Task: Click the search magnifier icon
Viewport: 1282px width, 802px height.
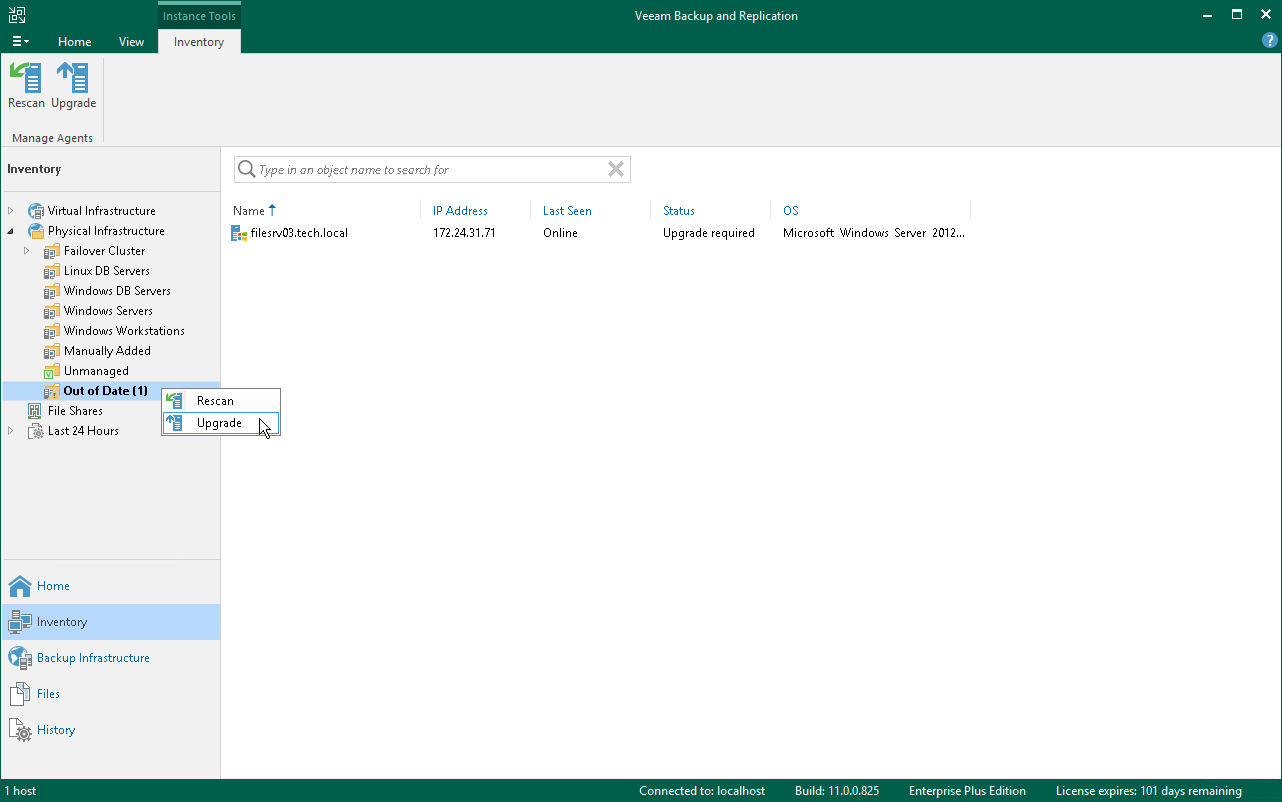Action: tap(246, 170)
